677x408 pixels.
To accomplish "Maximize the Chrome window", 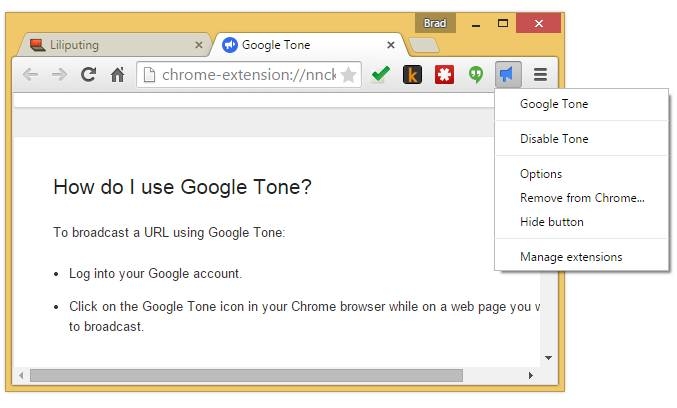I will pos(503,23).
